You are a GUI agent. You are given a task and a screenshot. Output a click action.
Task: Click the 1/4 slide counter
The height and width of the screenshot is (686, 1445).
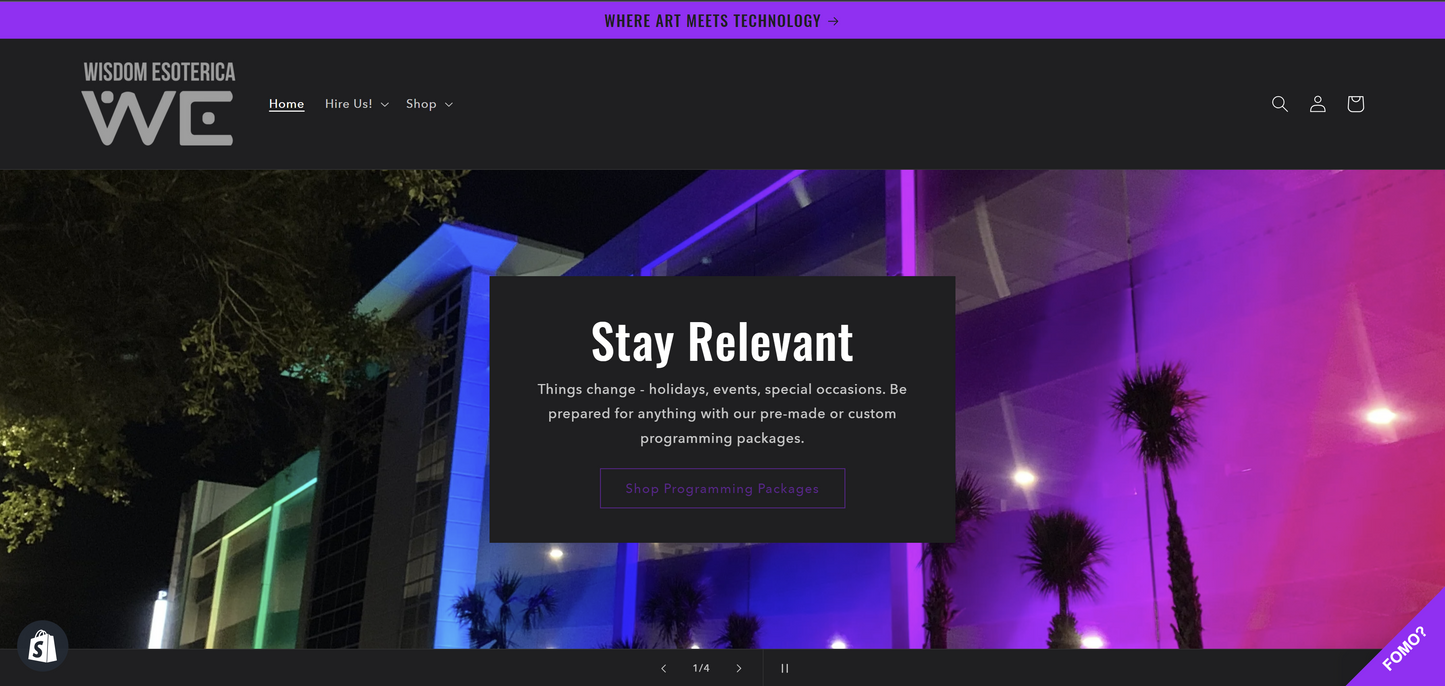pyautogui.click(x=701, y=668)
